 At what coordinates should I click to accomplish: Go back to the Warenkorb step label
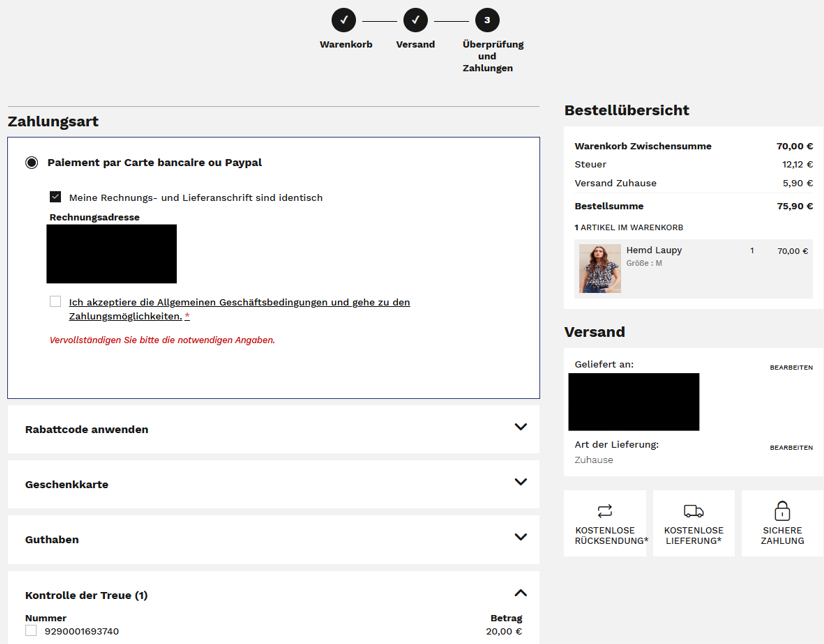pyautogui.click(x=345, y=45)
